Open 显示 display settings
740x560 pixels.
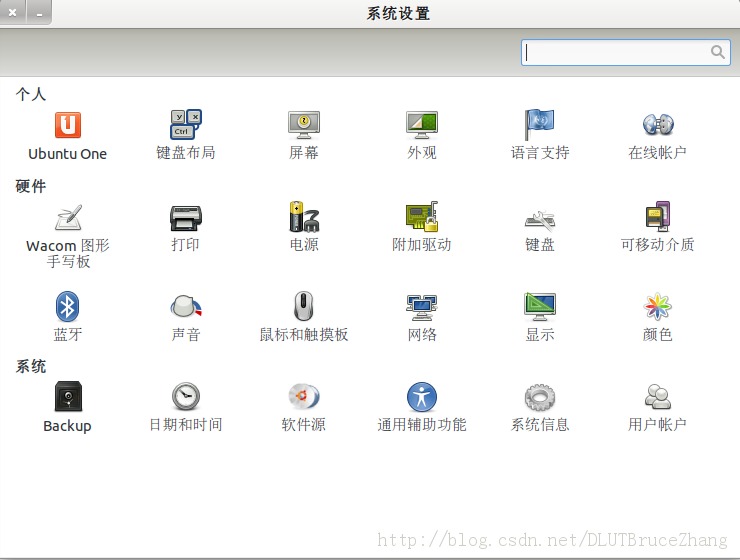tap(540, 307)
